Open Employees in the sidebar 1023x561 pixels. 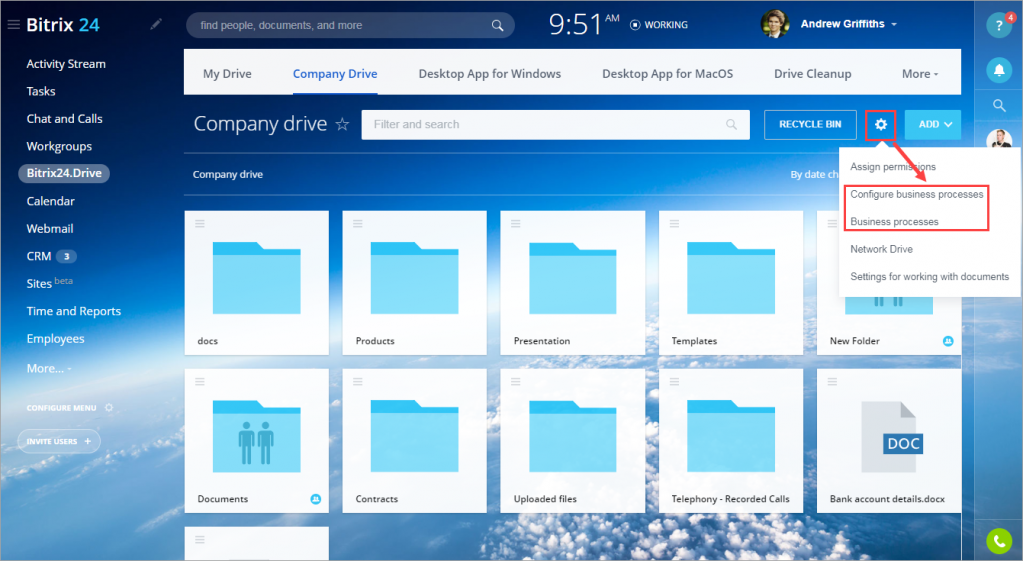point(55,339)
